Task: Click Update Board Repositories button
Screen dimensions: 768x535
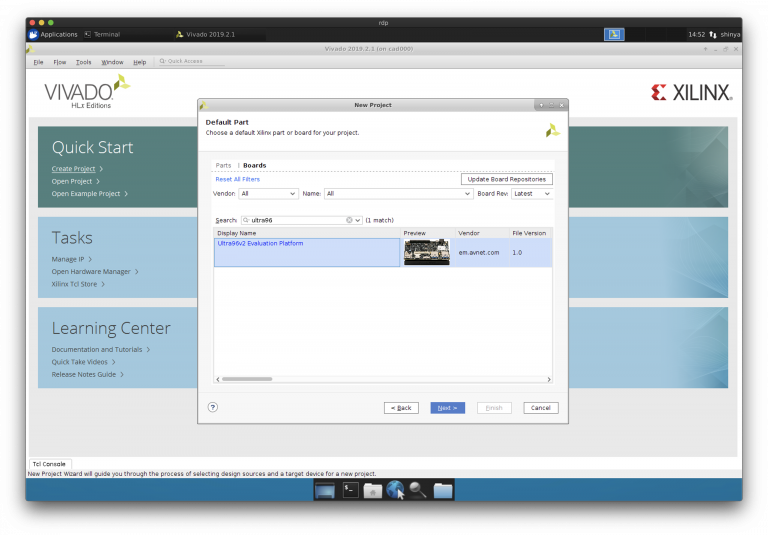Action: 507,179
